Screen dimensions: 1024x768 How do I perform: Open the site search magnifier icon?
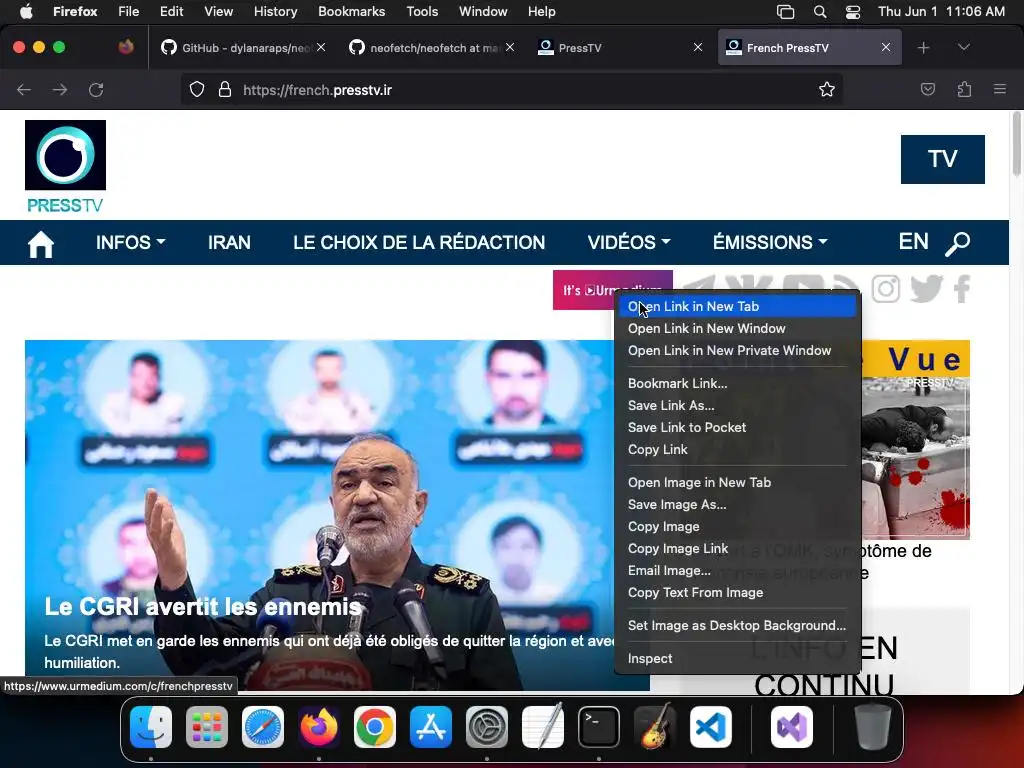pos(957,244)
